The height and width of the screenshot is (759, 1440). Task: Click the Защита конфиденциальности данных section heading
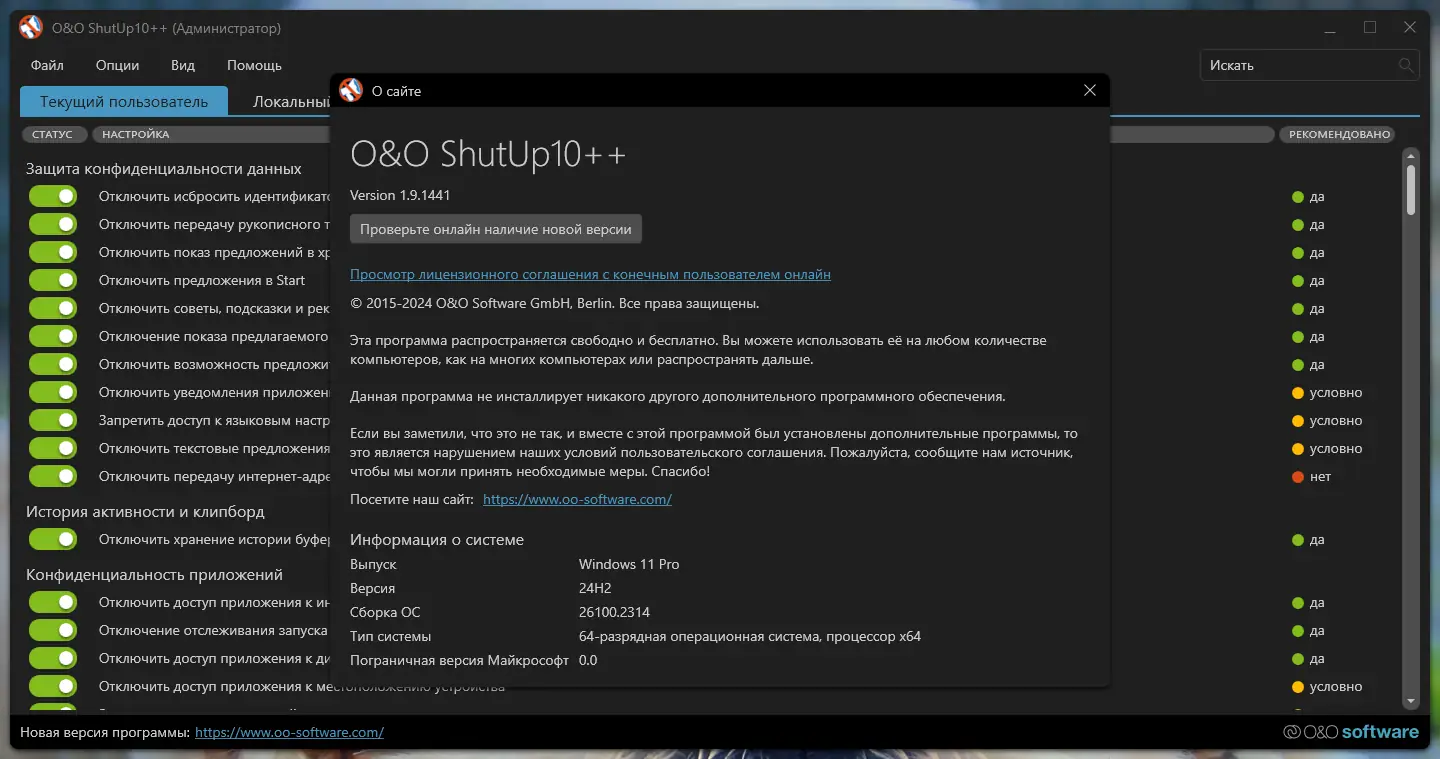[x=164, y=168]
